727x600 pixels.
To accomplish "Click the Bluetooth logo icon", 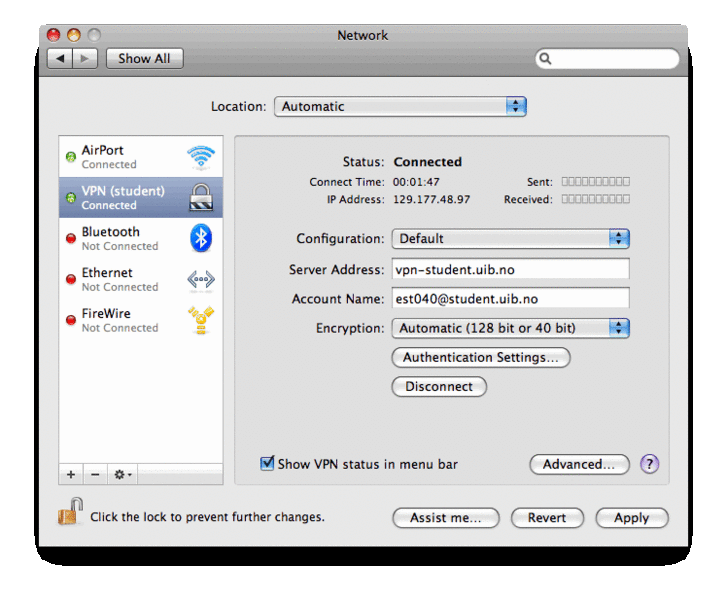I will [x=201, y=238].
